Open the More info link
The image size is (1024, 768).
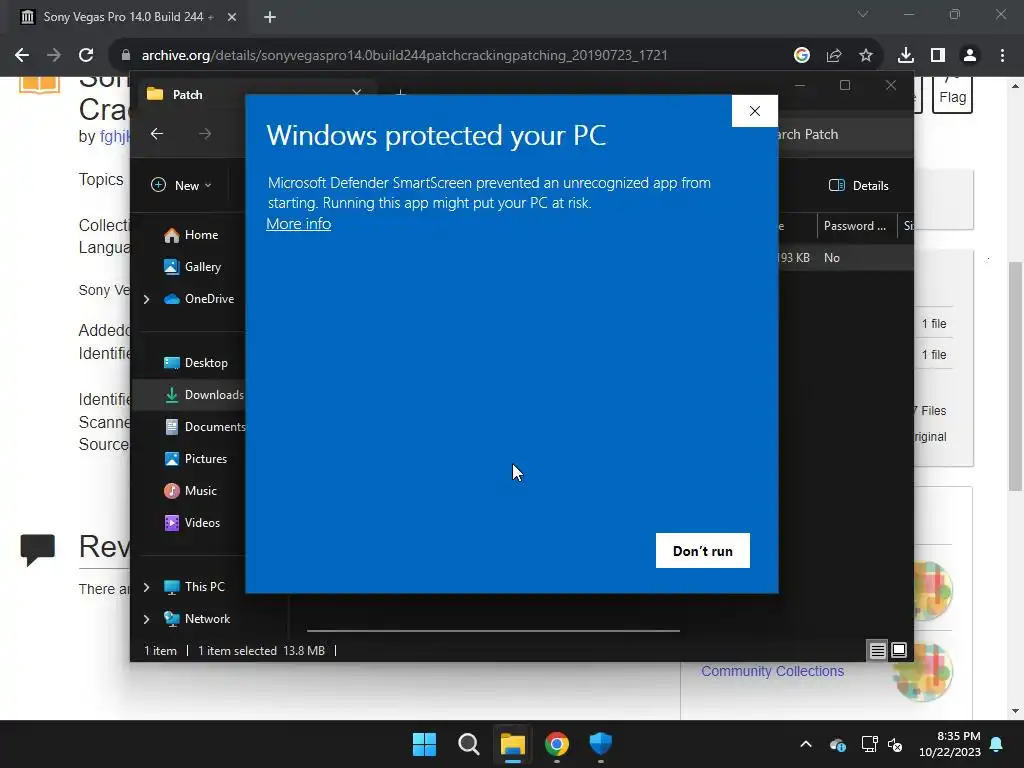point(298,223)
